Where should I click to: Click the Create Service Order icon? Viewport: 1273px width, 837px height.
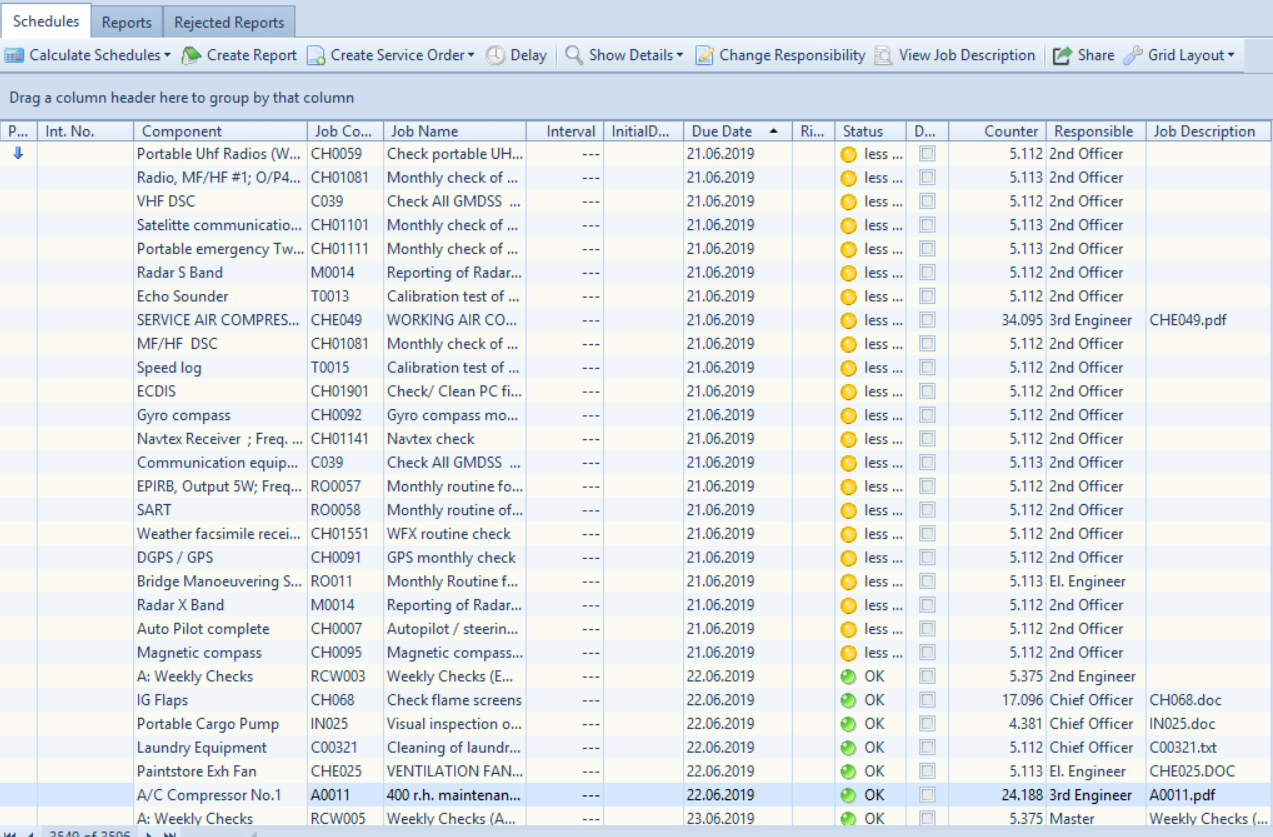click(x=316, y=56)
